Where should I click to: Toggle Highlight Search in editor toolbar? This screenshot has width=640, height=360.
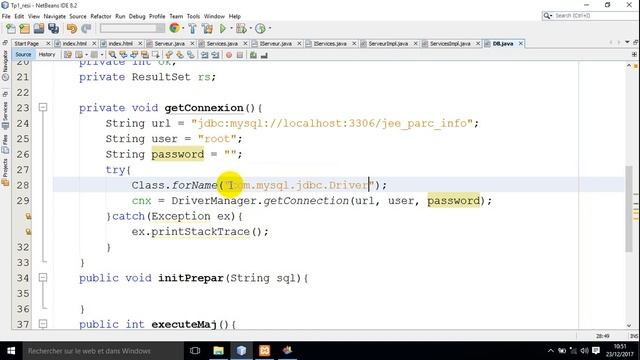click(145, 55)
